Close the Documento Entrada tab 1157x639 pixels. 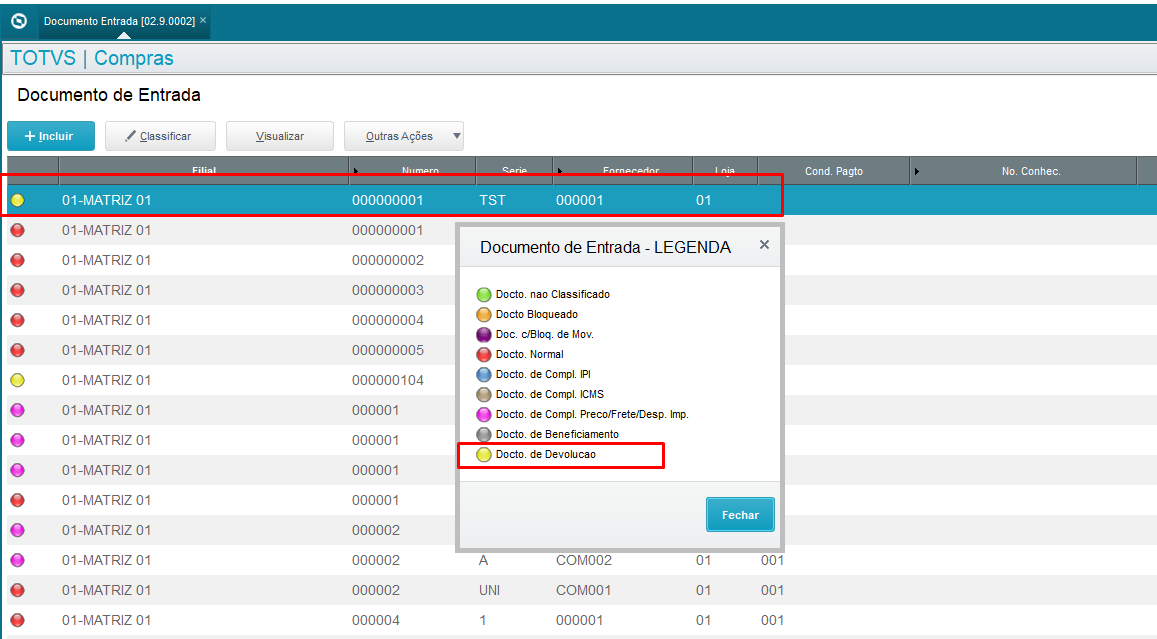coord(203,20)
